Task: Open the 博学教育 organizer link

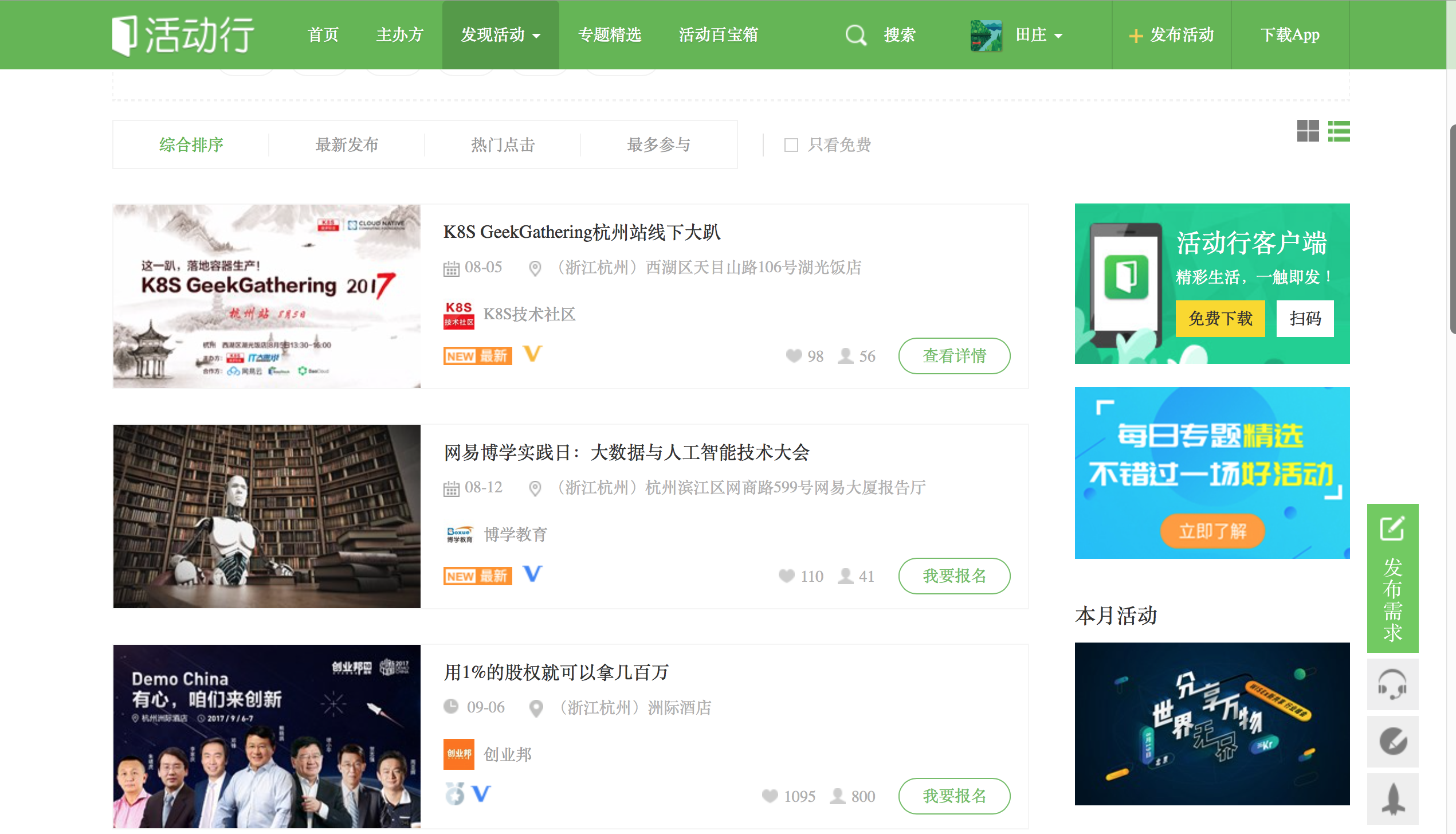Action: [x=516, y=534]
